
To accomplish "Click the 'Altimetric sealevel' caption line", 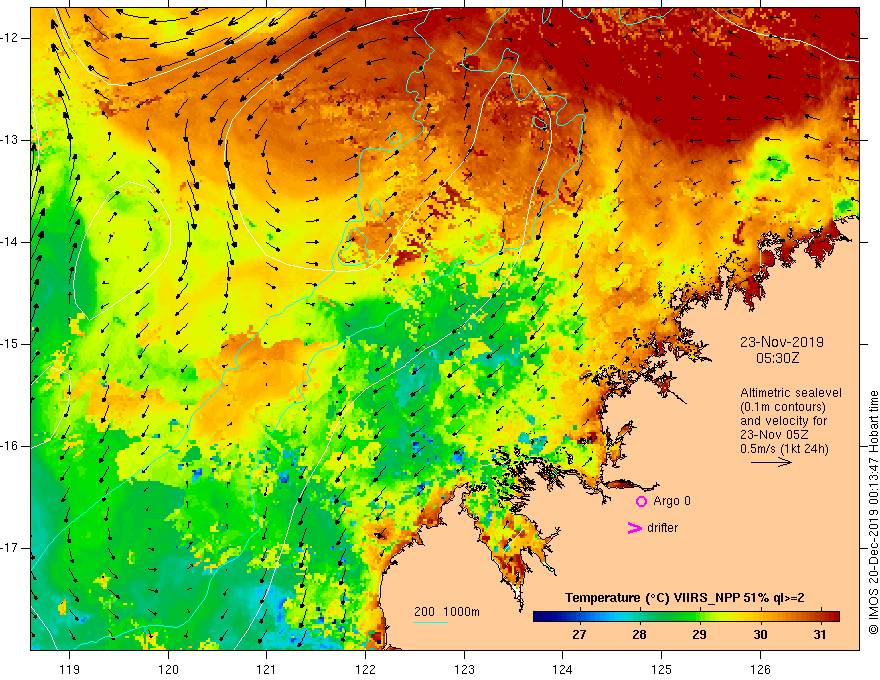I will coord(791,393).
